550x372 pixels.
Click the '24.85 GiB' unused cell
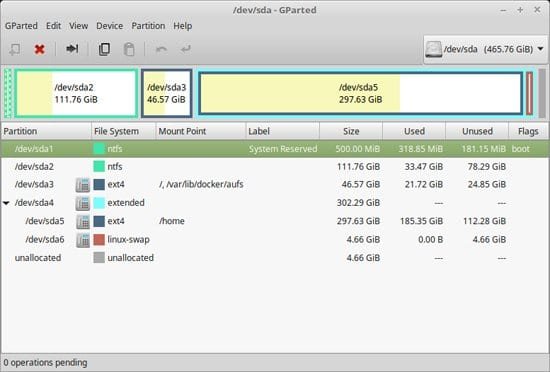click(x=487, y=184)
